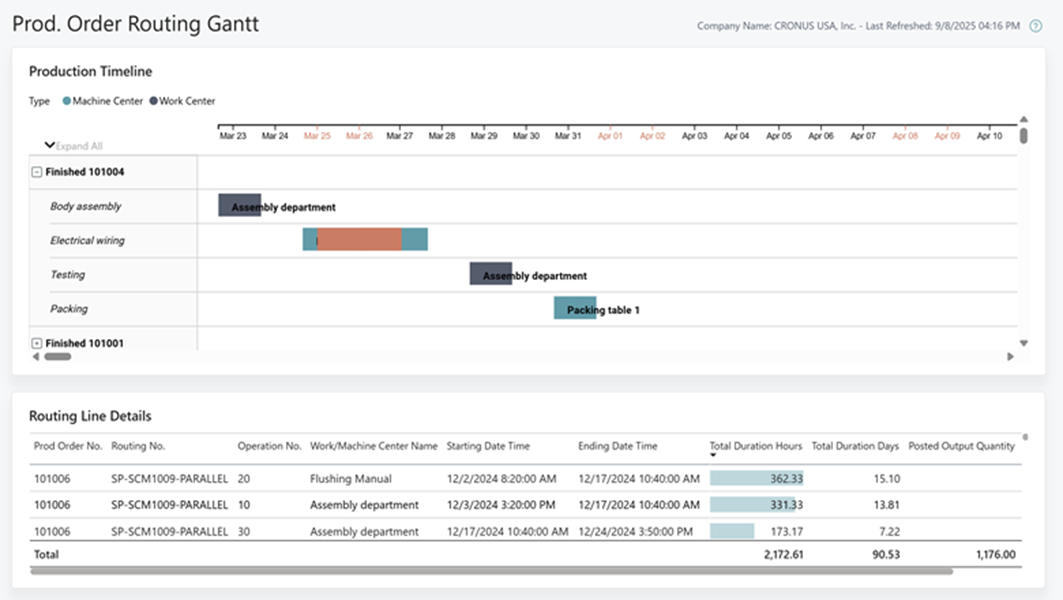Sort by Total Duration Hours column header
Screen dimensions: 1063x600
(756, 446)
